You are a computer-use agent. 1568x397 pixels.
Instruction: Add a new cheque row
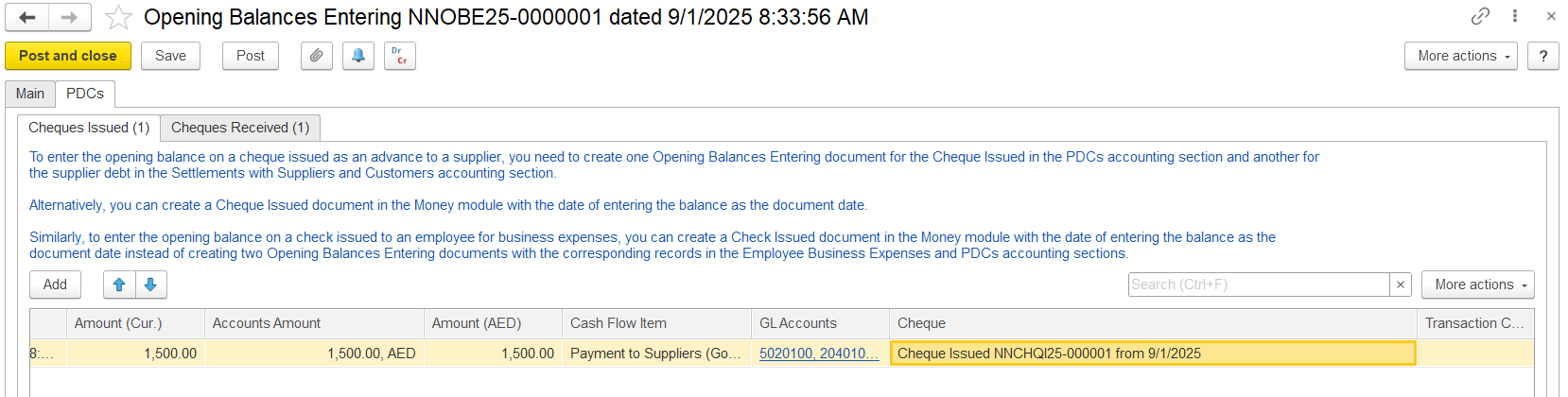(55, 285)
